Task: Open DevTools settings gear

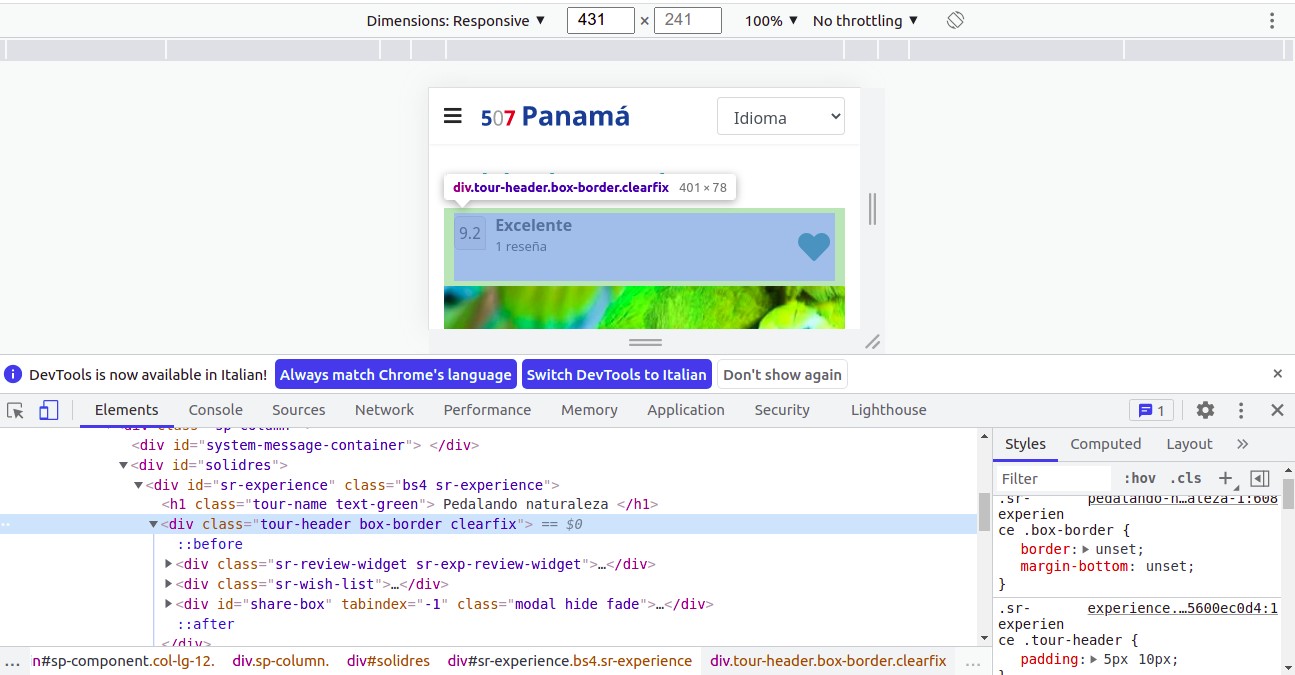Action: (x=1205, y=410)
